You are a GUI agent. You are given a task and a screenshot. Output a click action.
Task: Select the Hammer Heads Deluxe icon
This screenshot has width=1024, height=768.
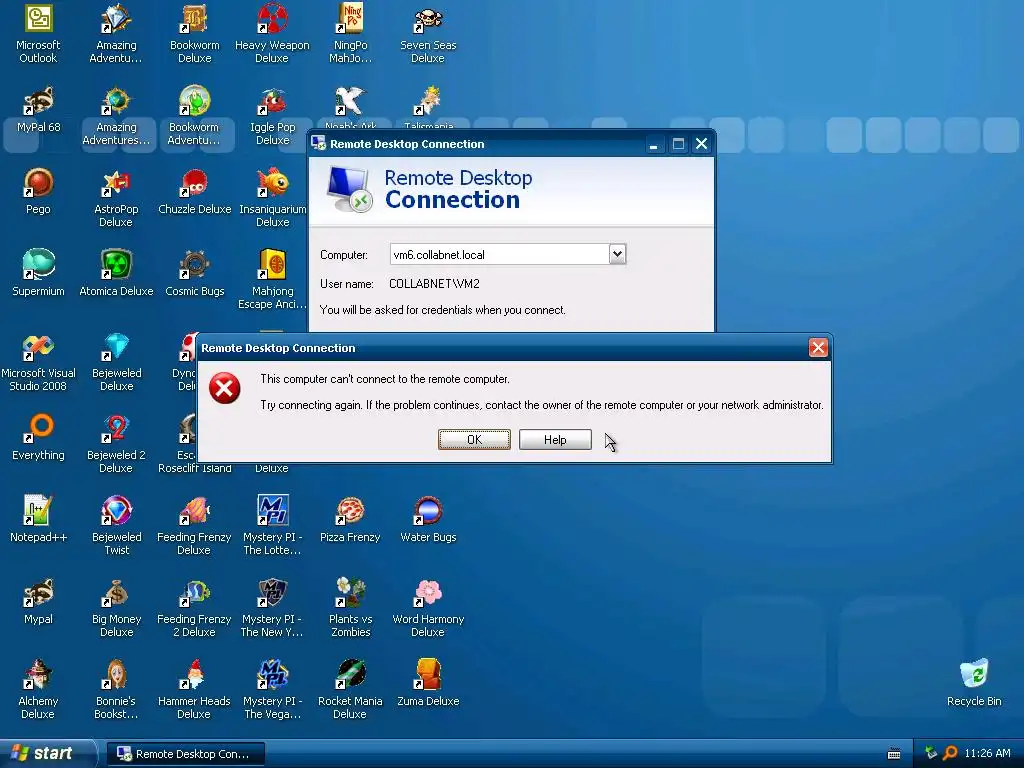[194, 690]
